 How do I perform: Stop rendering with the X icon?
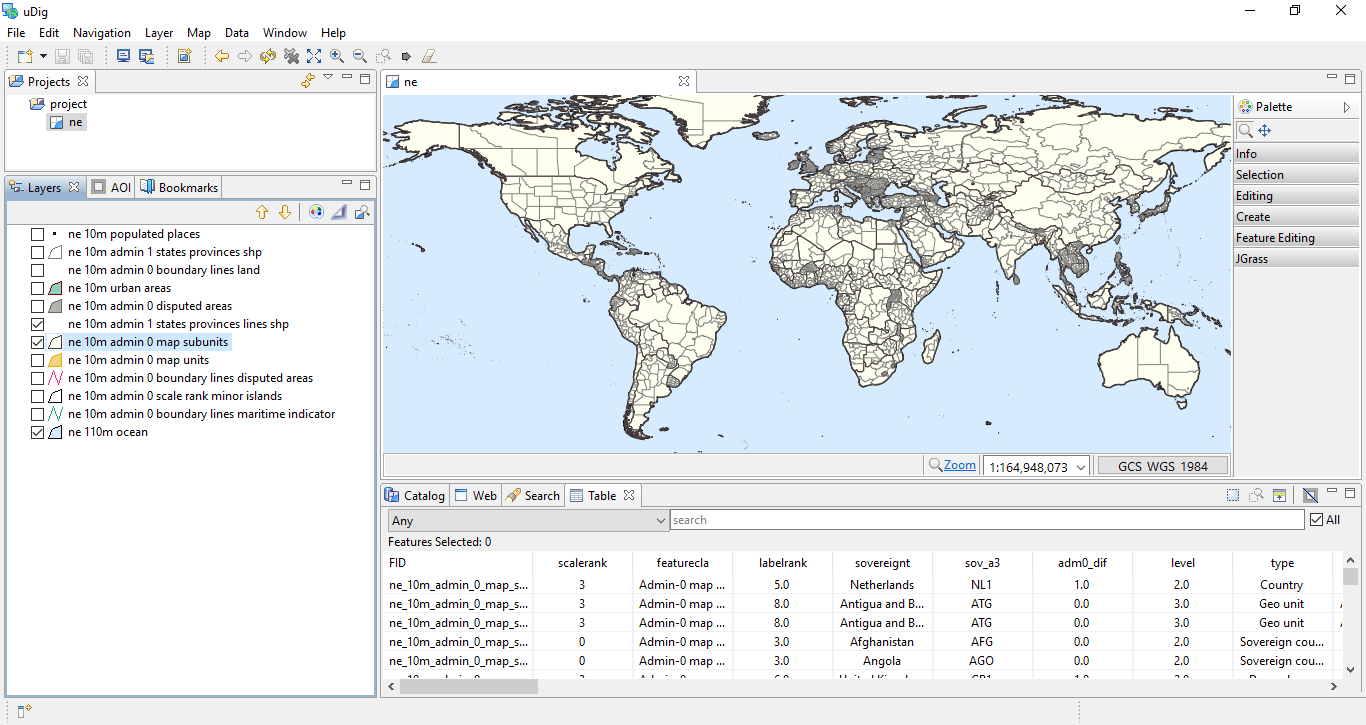291,56
